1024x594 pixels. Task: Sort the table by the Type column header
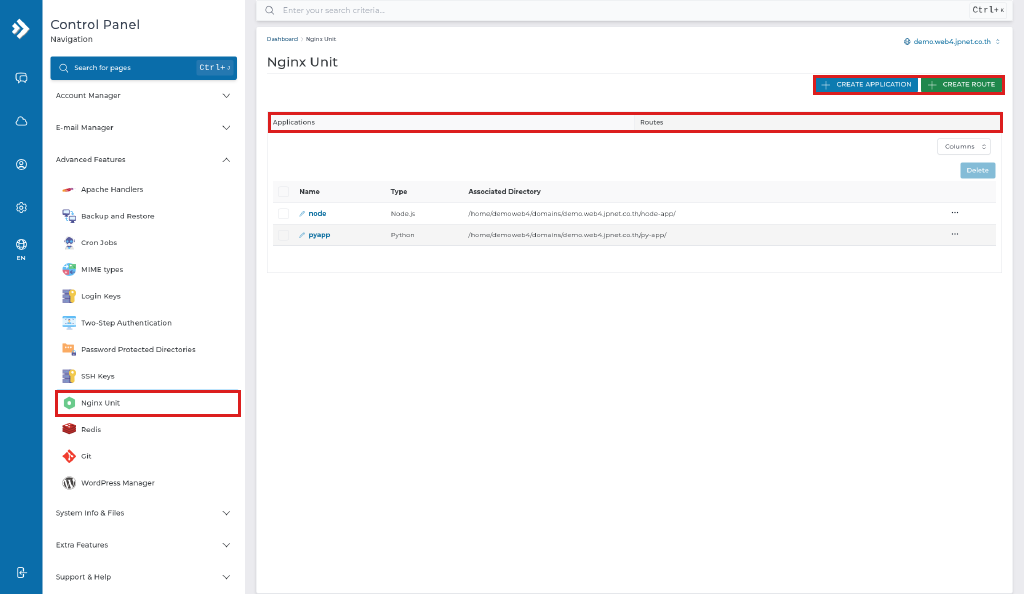399,192
